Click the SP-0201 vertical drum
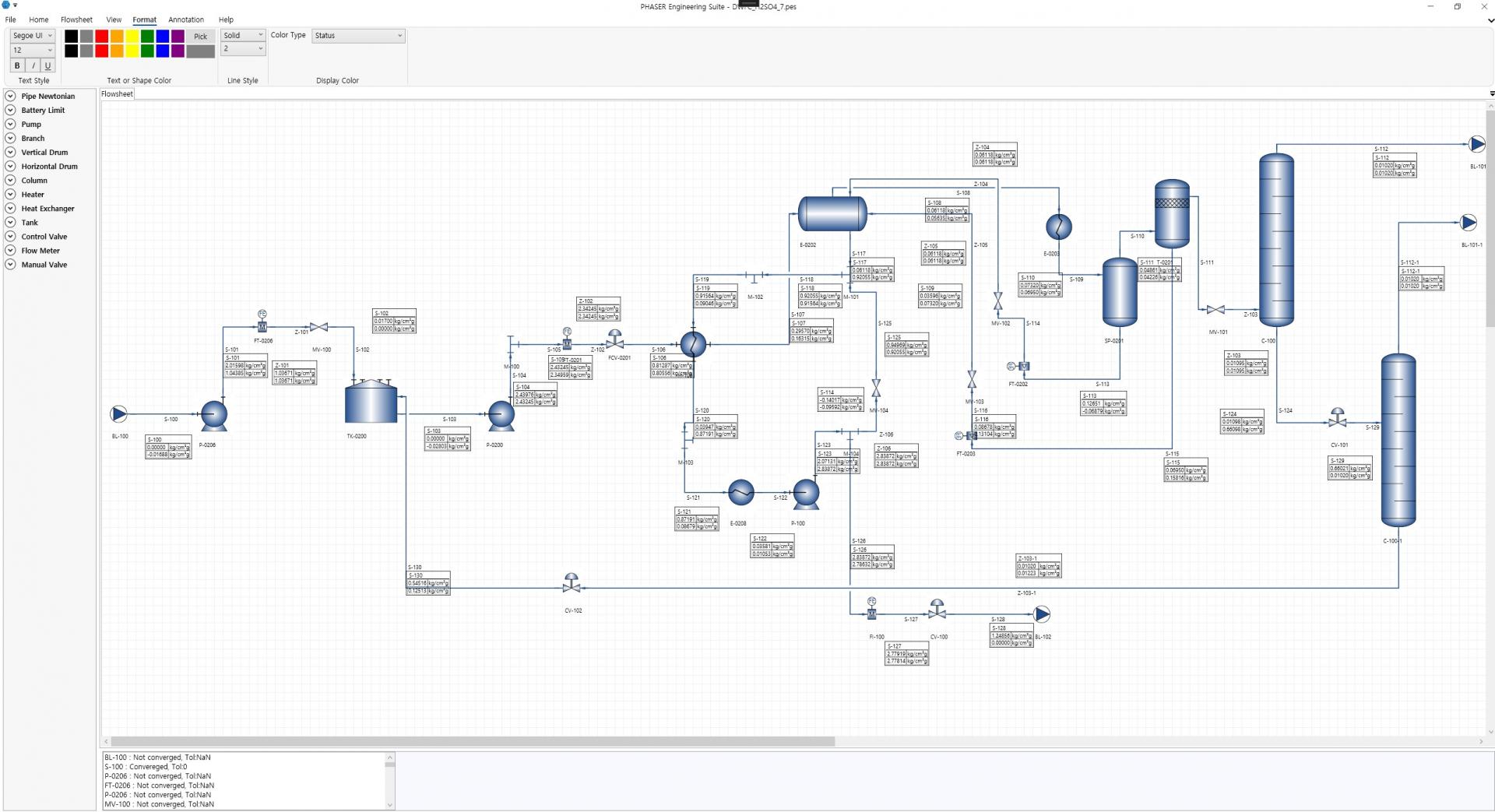 coord(1120,292)
